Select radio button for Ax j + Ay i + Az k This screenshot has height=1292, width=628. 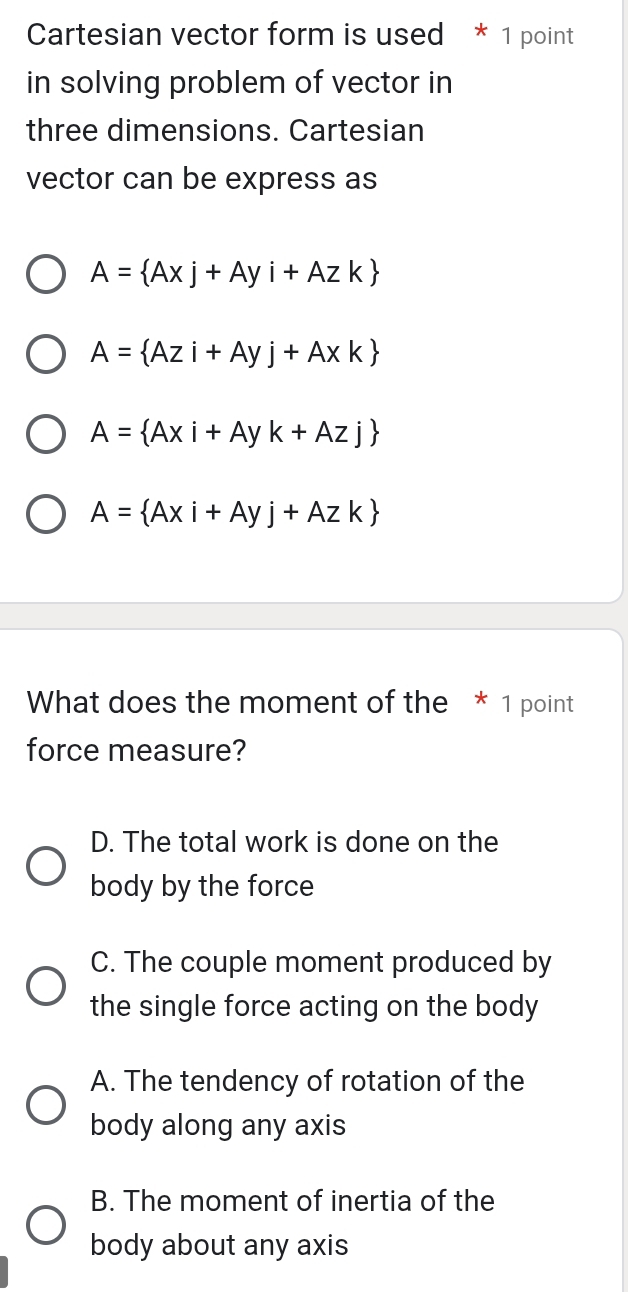[45, 274]
